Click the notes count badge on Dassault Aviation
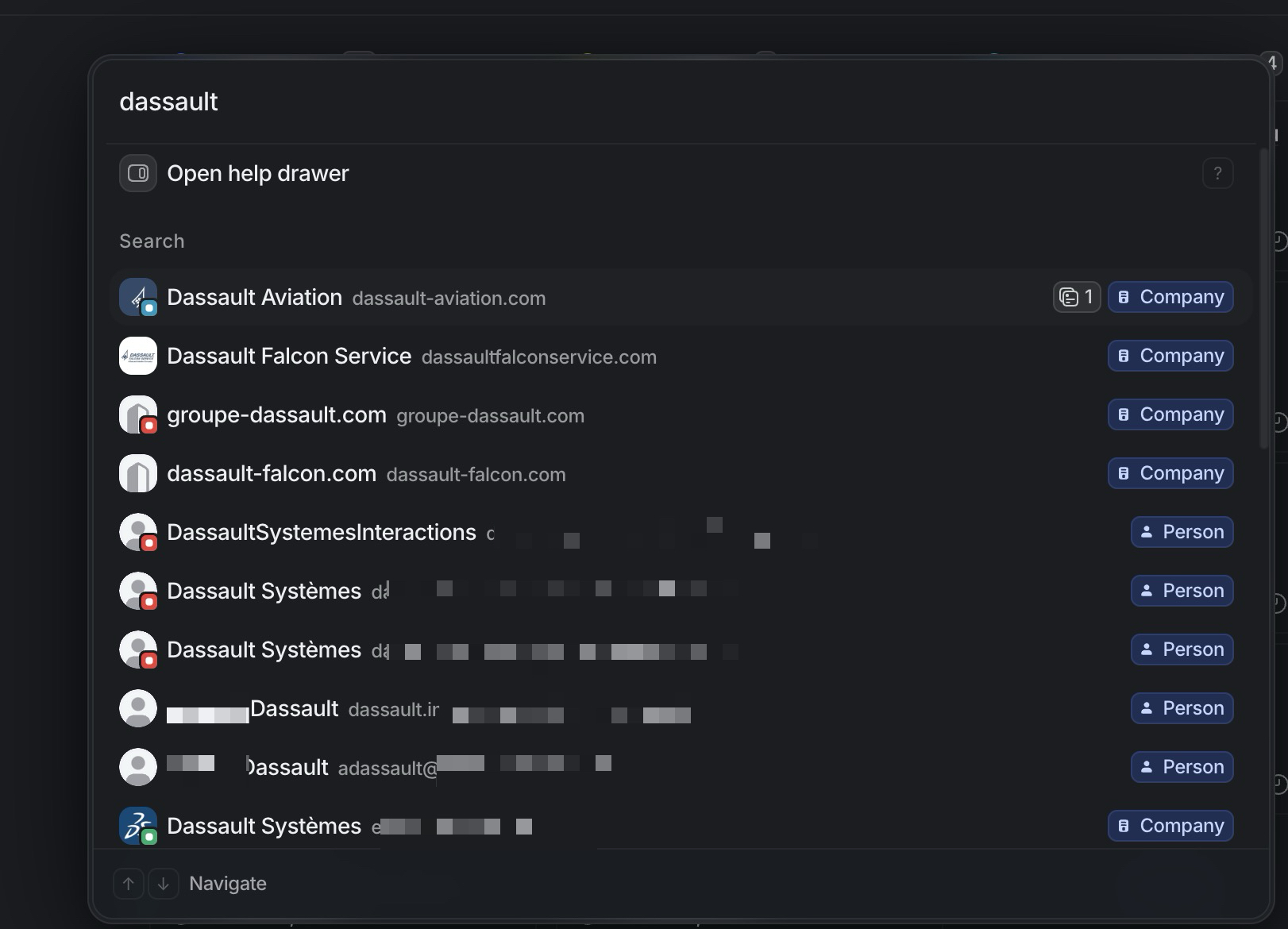1288x929 pixels. 1077,297
